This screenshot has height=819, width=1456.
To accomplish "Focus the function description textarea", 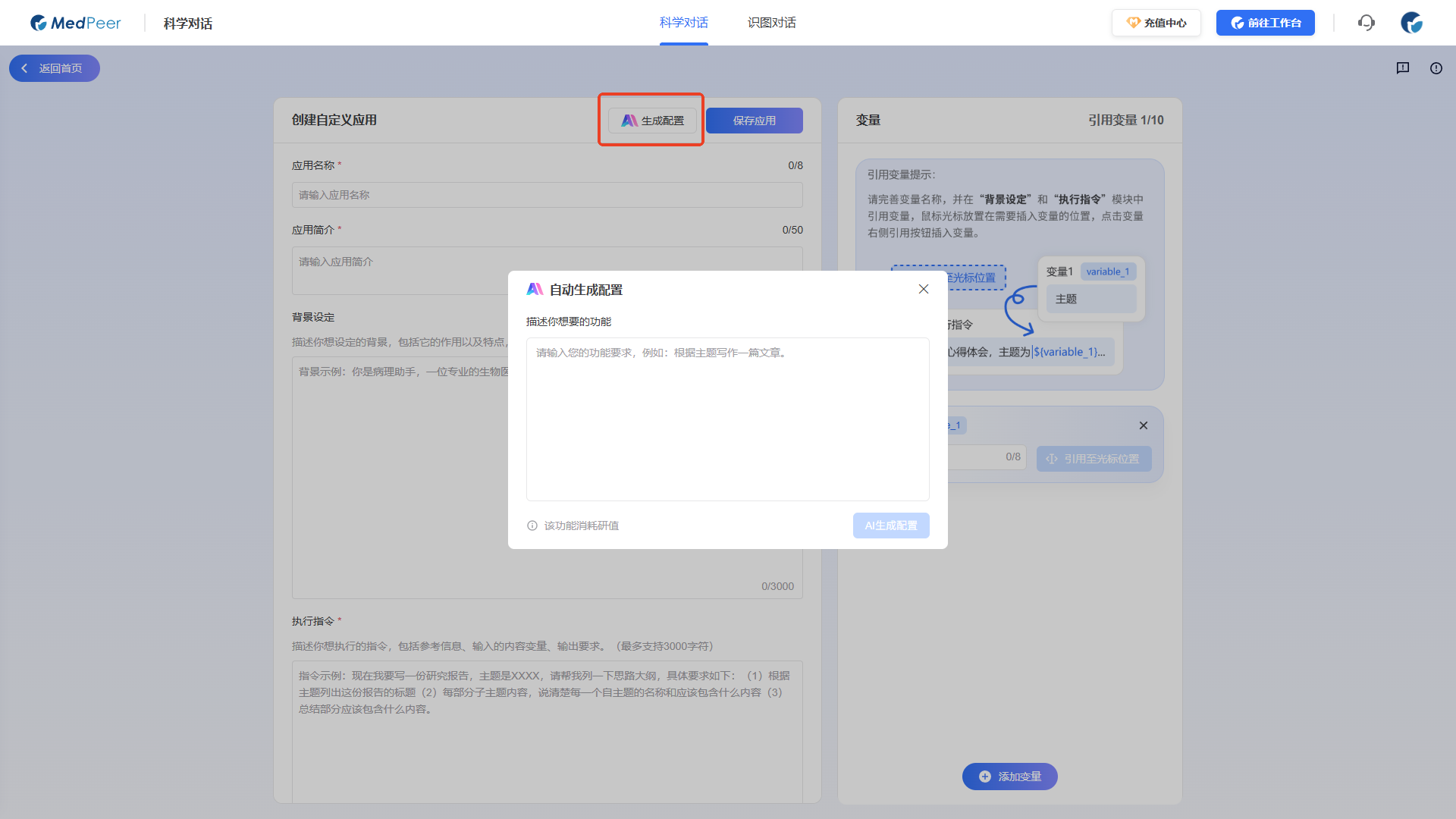I will click(727, 419).
